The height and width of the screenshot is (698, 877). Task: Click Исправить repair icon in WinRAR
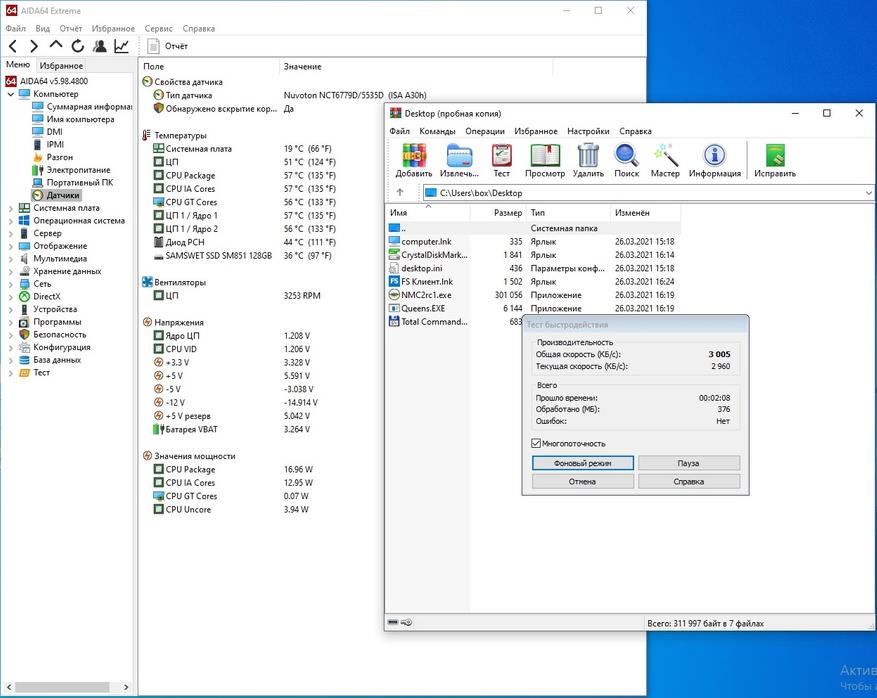pos(775,160)
